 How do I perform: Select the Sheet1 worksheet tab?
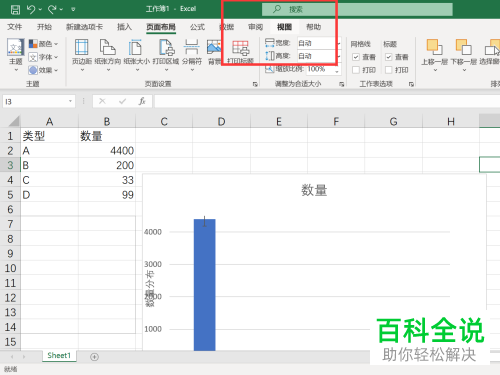click(59, 356)
